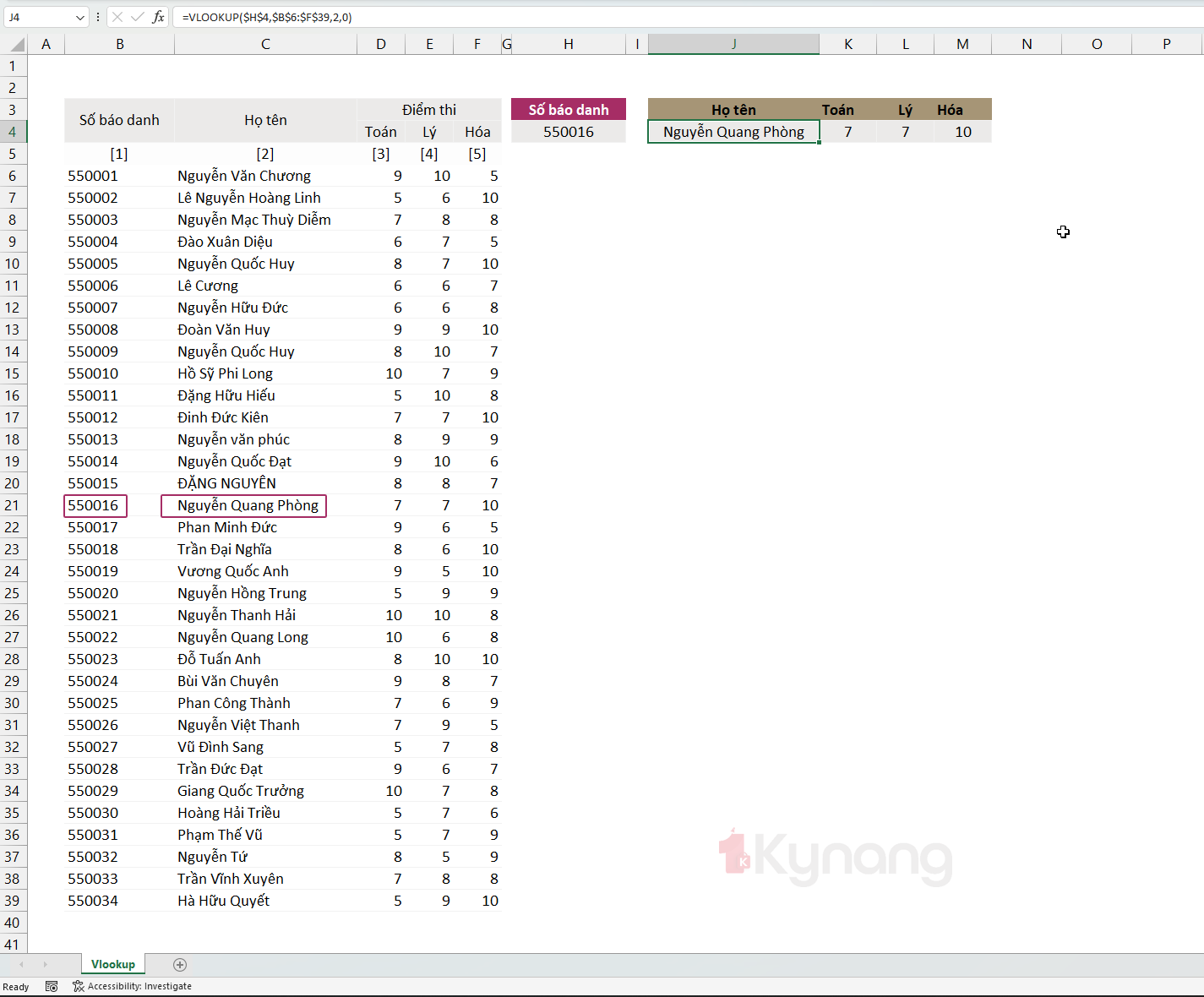
Task: Select column H header
Action: [x=569, y=44]
